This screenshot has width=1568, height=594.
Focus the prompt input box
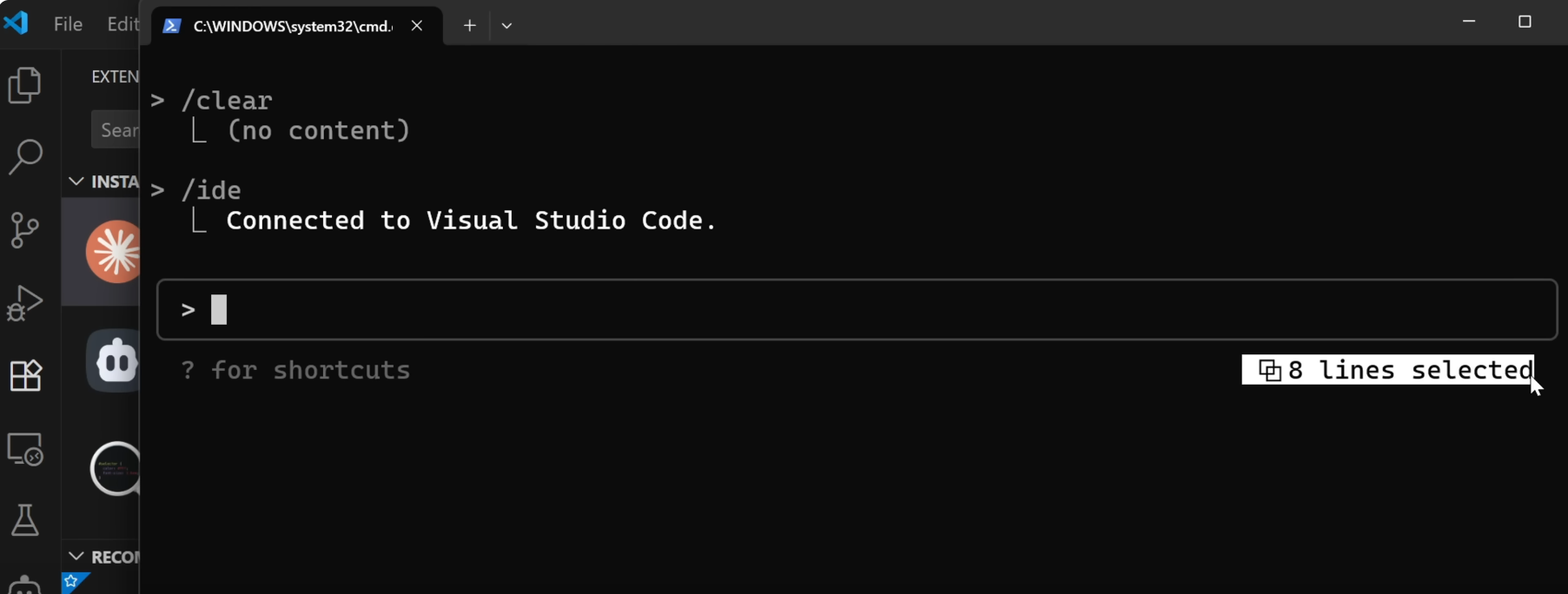[856, 309]
